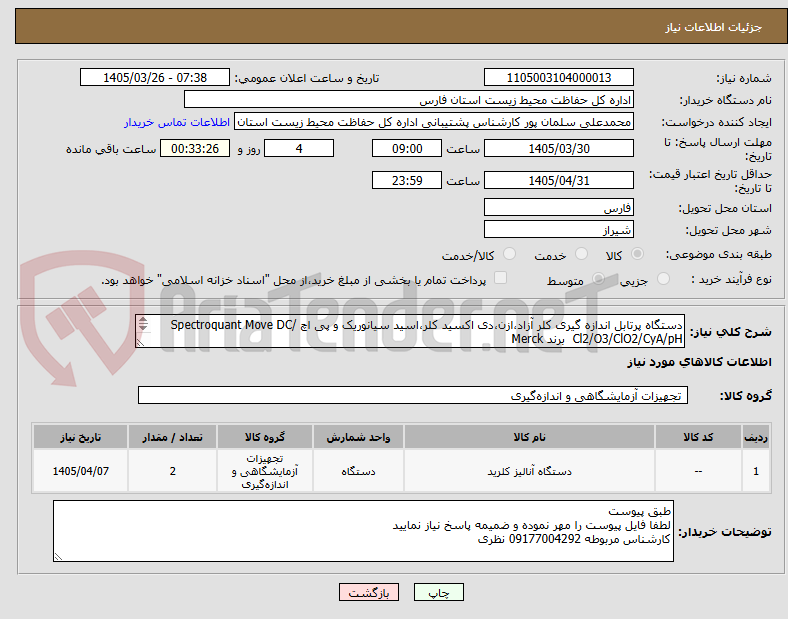Open the اطلاعات تماس خریدار link
The image size is (788, 619).
177,122
